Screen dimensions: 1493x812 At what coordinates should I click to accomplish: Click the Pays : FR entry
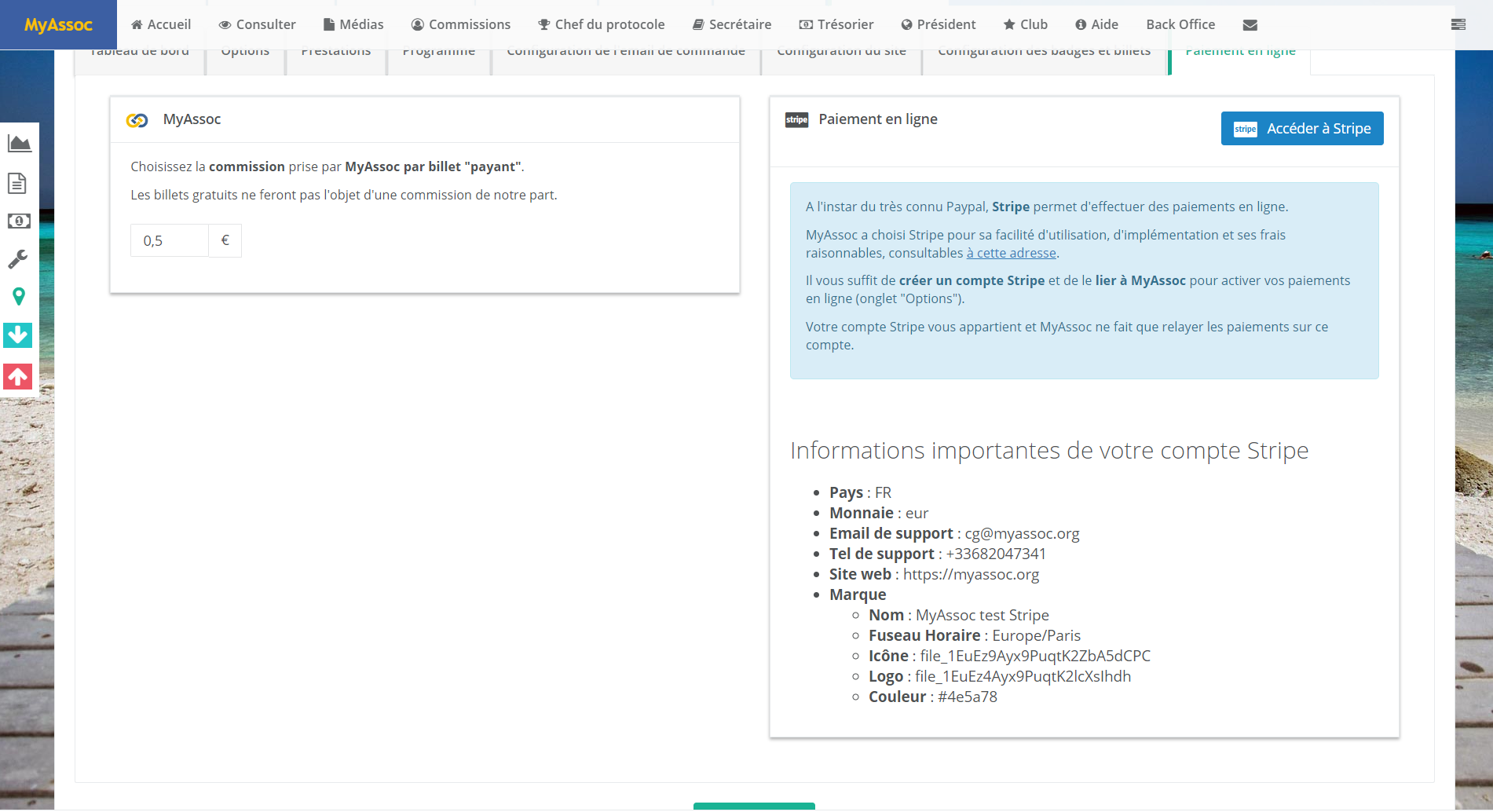tap(860, 492)
